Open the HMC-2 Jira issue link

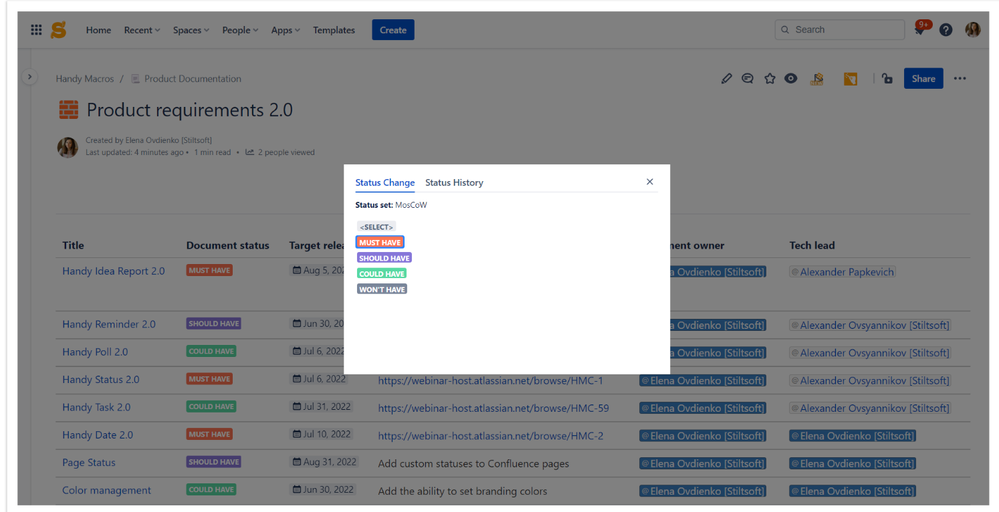[491, 436]
